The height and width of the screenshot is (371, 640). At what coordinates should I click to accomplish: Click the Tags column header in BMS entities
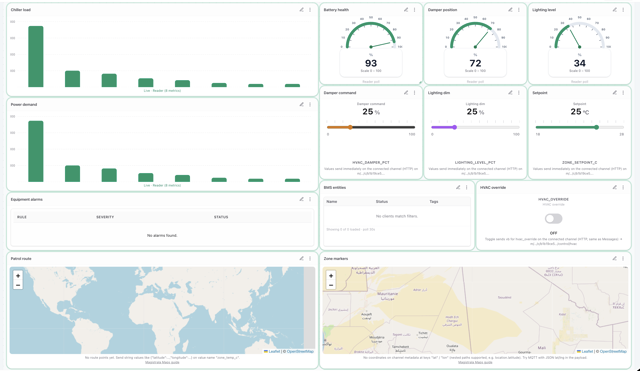[433, 202]
